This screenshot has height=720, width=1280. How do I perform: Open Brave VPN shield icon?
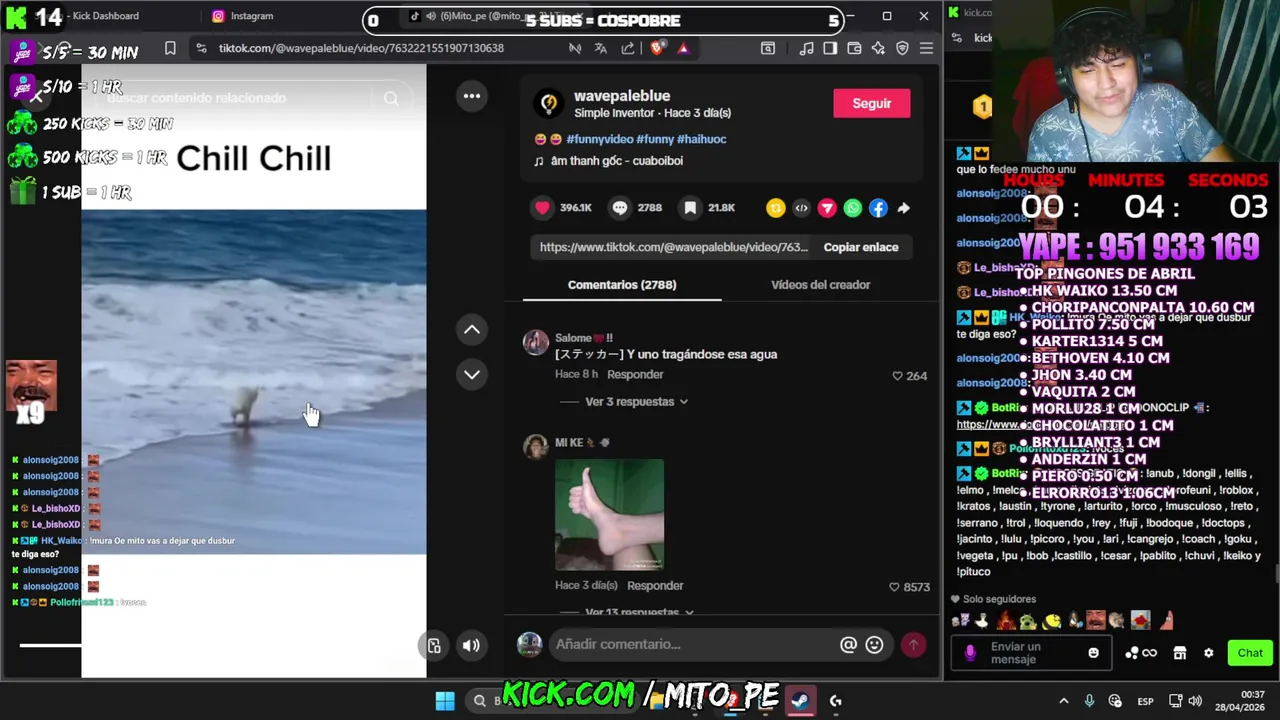pyautogui.click(x=902, y=48)
